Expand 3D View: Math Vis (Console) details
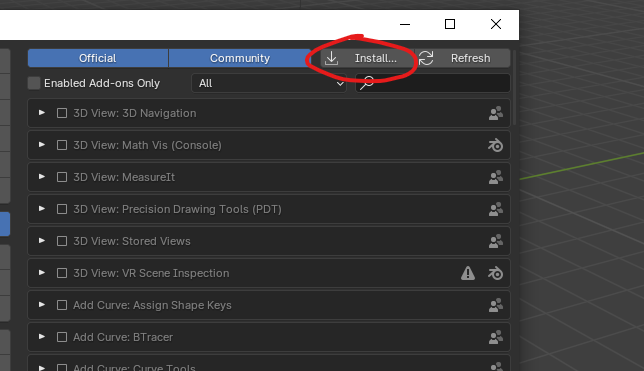The width and height of the screenshot is (644, 371). 41,145
